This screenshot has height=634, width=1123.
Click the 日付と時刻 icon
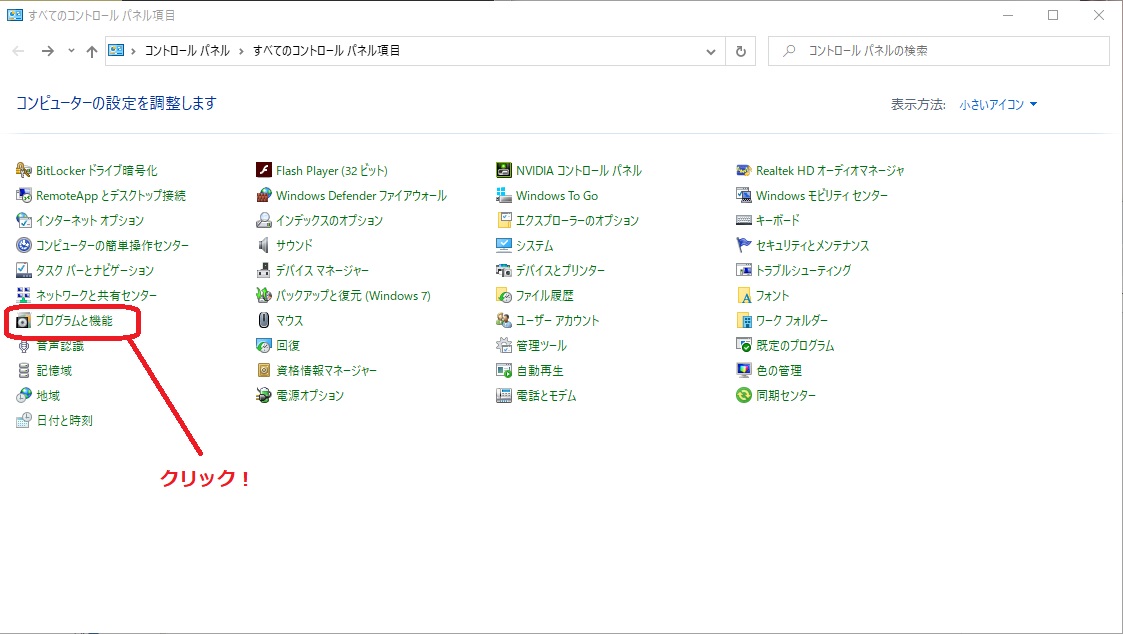pos(24,421)
